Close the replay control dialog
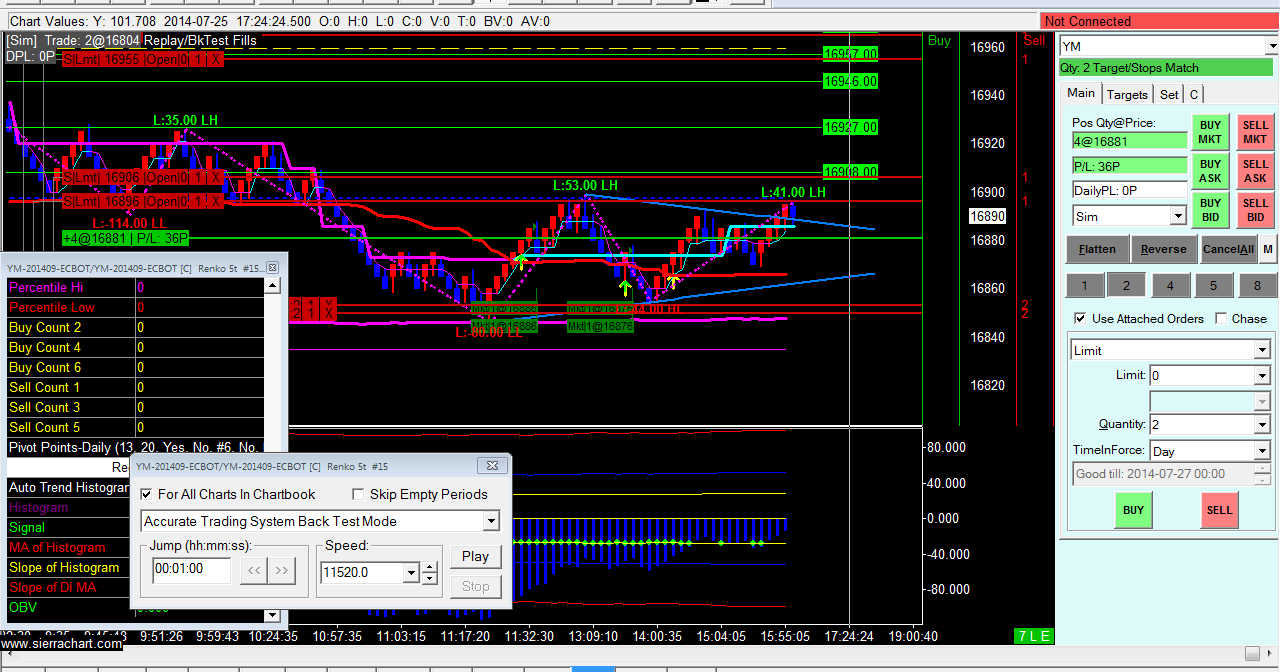Image resolution: width=1280 pixels, height=672 pixels. 491,466
